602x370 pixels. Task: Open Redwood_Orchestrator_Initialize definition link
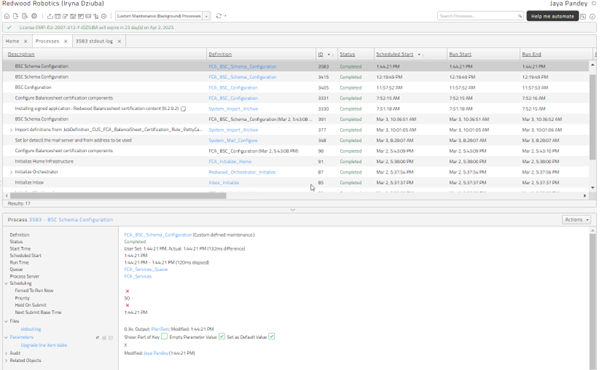[242, 172]
